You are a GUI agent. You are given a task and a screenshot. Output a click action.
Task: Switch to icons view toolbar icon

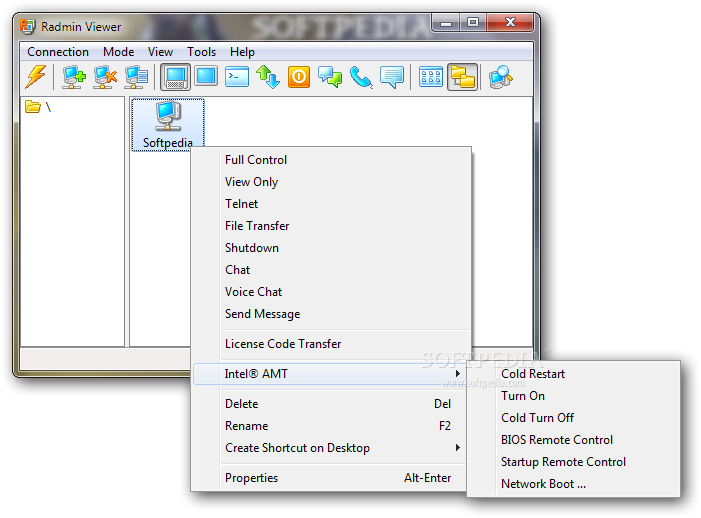click(x=431, y=77)
